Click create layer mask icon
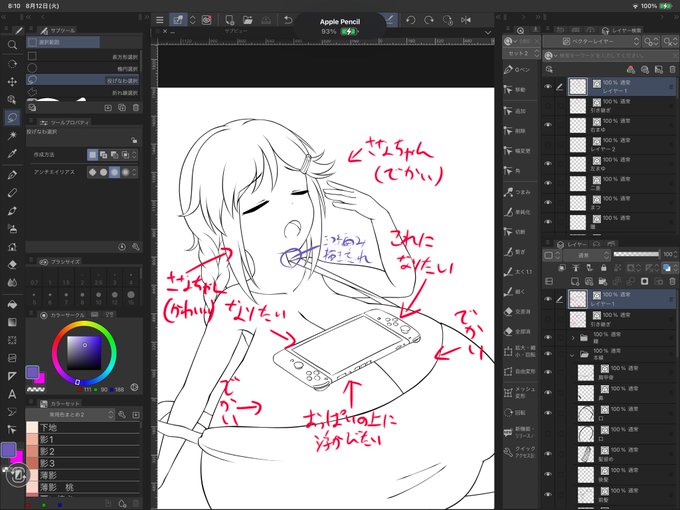Screen dimensions: 680x510 pos(644,282)
